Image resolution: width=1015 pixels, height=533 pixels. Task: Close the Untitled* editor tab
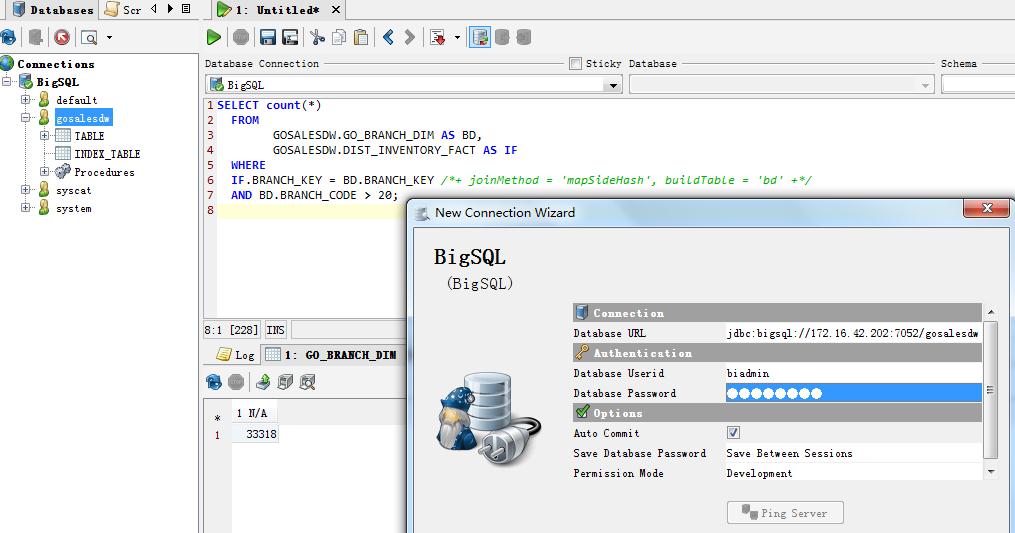click(335, 10)
